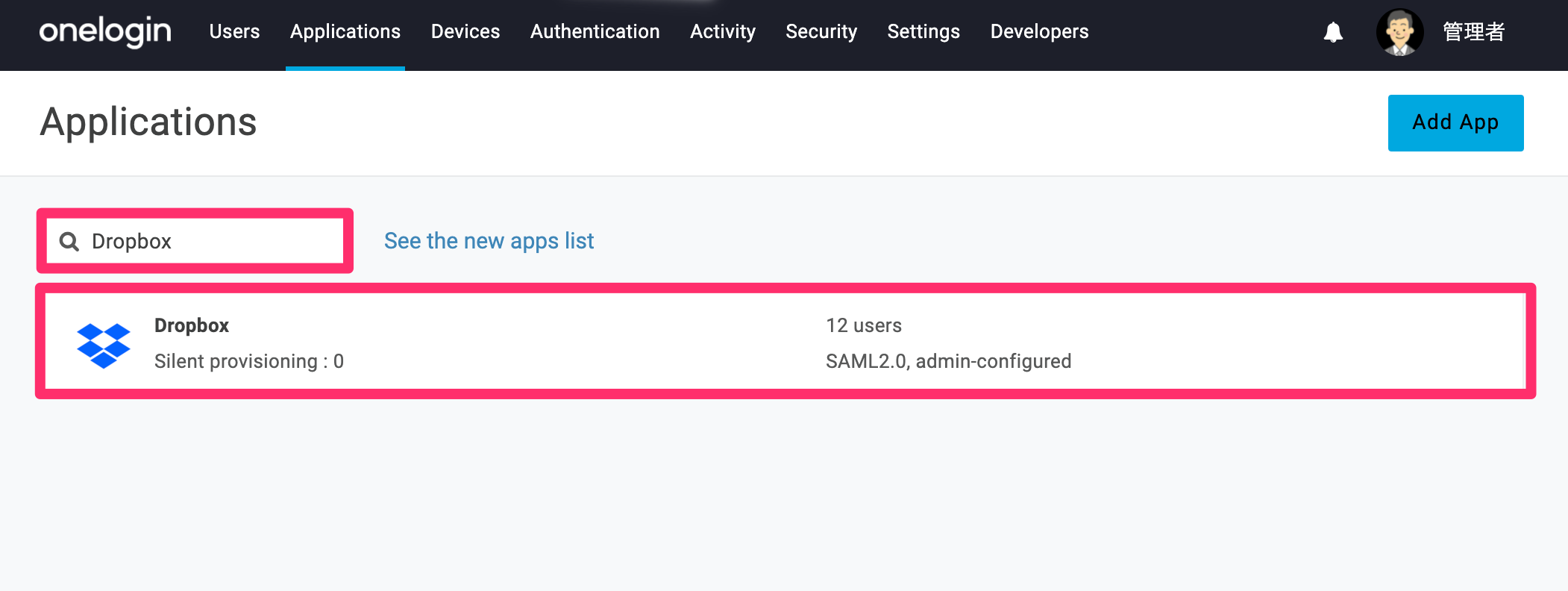The image size is (1568, 591).
Task: Open the Users menu
Action: pyautogui.click(x=234, y=31)
